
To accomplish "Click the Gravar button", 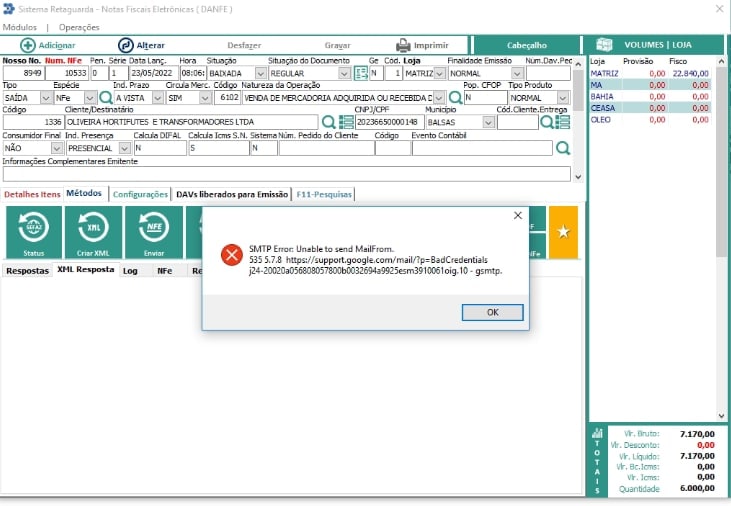I will (x=338, y=45).
